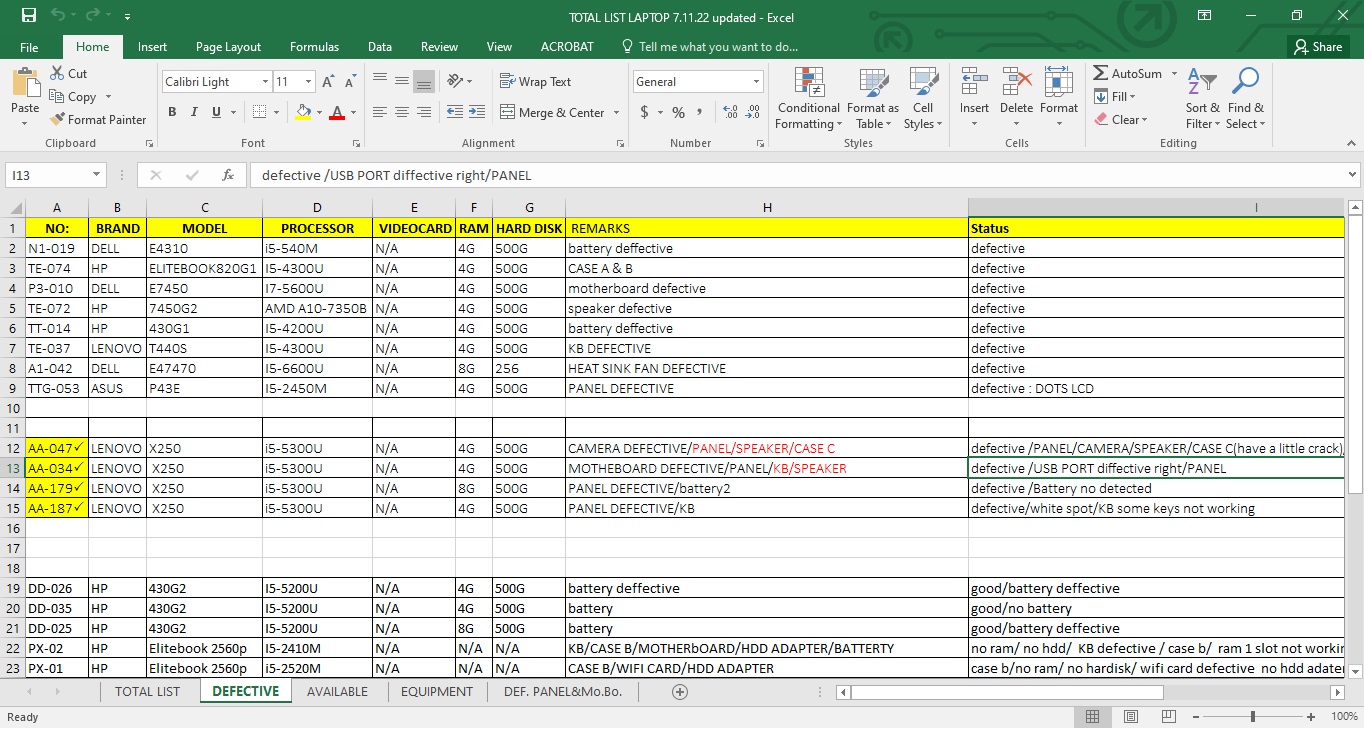
Task: Click the zoom slider in status bar
Action: coord(1252,717)
